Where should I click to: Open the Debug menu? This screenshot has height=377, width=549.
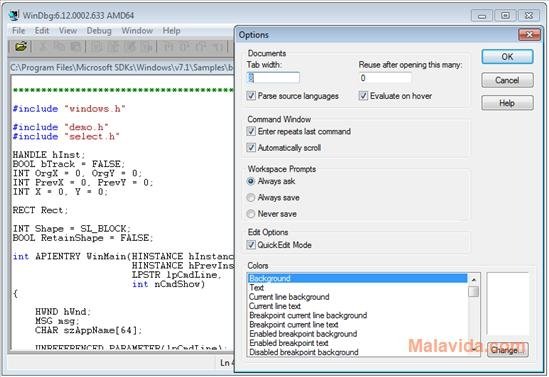click(99, 31)
